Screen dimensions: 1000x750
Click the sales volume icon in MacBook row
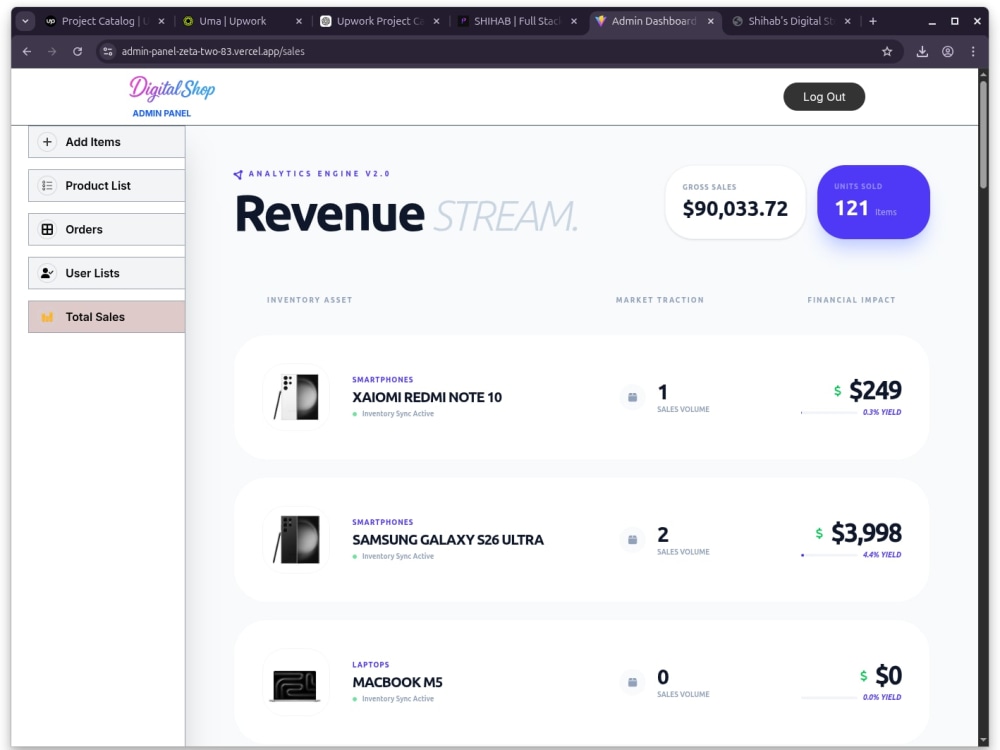pyautogui.click(x=633, y=682)
